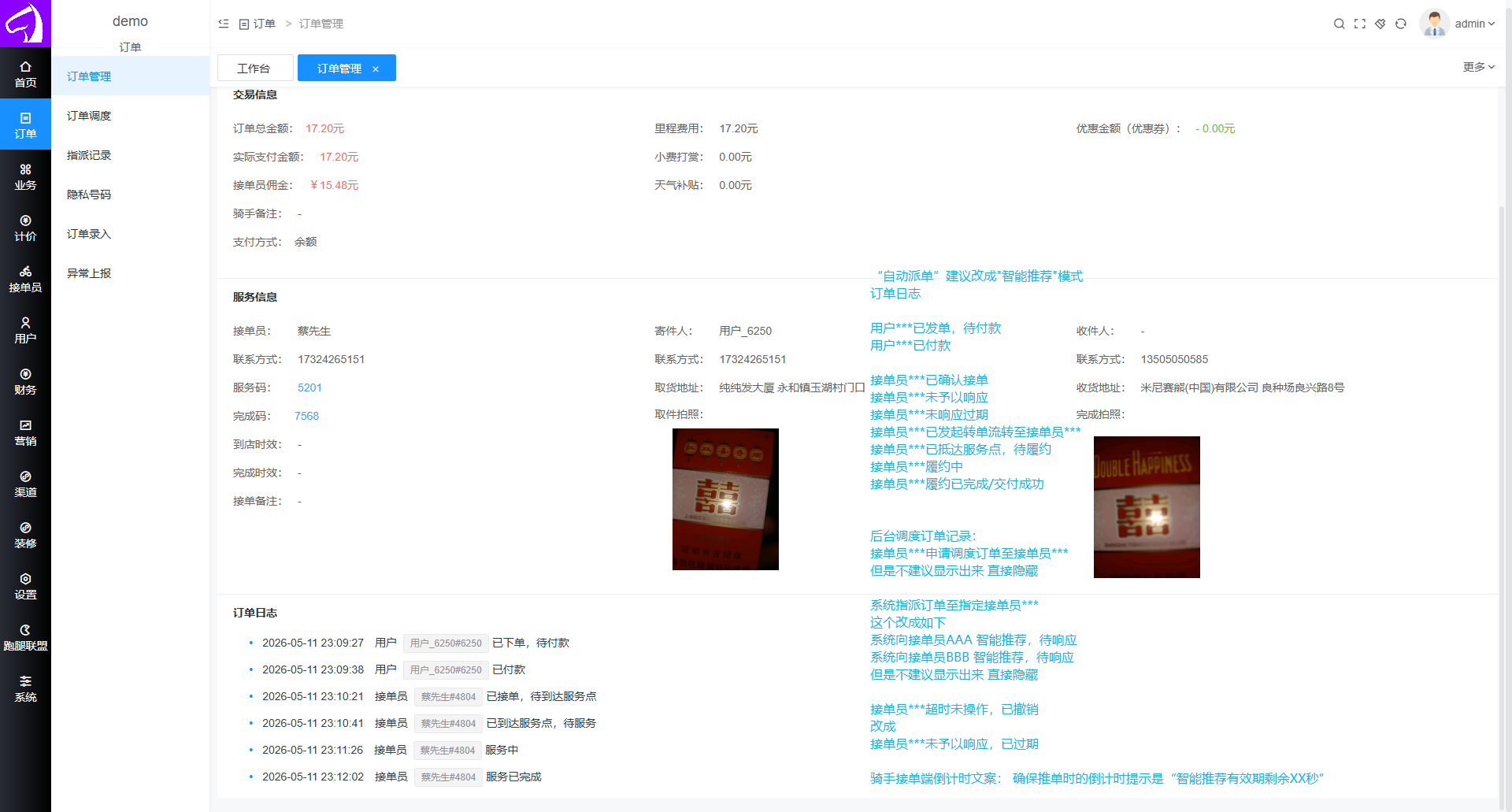The image size is (1512, 812).
Task: Open the 用户 users section
Action: [x=25, y=330]
